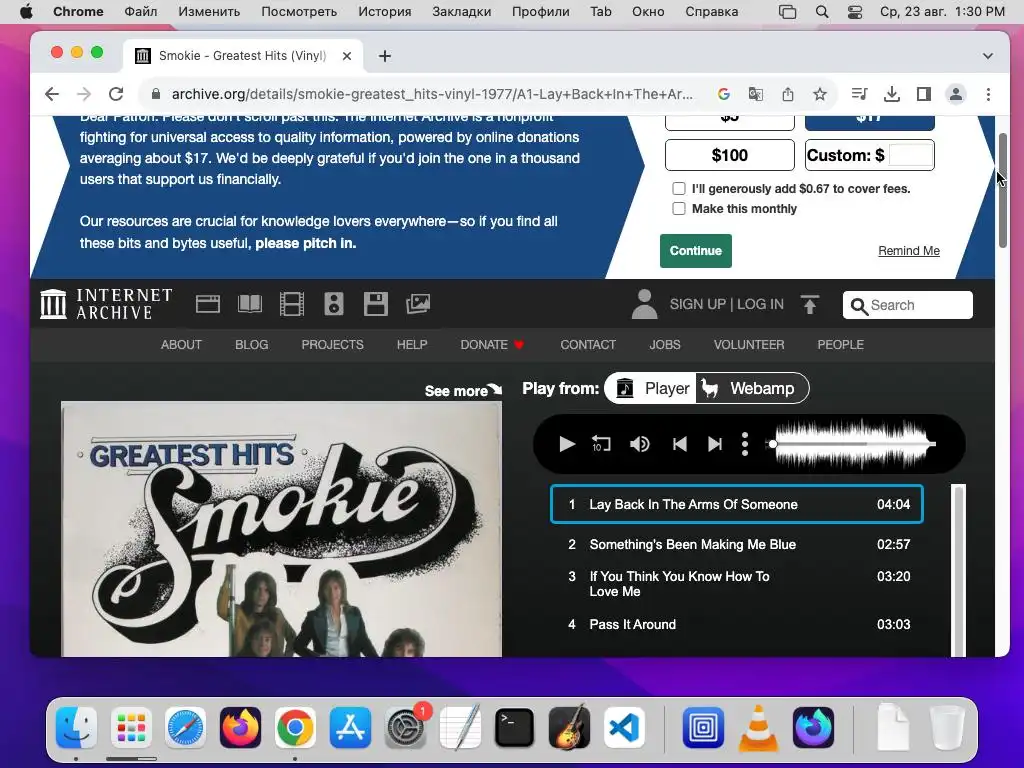Open the Texts book icon
The image size is (1024, 768).
249,304
